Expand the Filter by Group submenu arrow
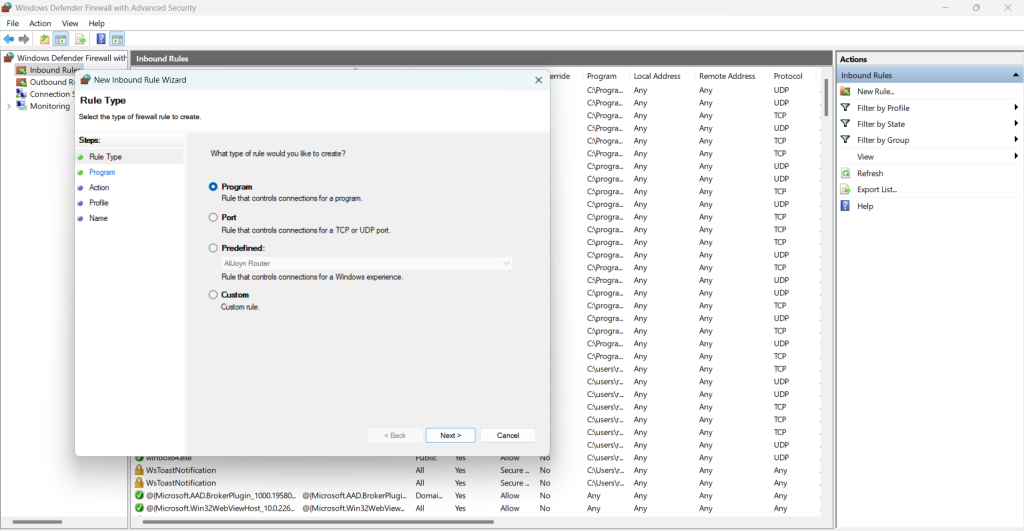This screenshot has width=1024, height=531. [1016, 140]
